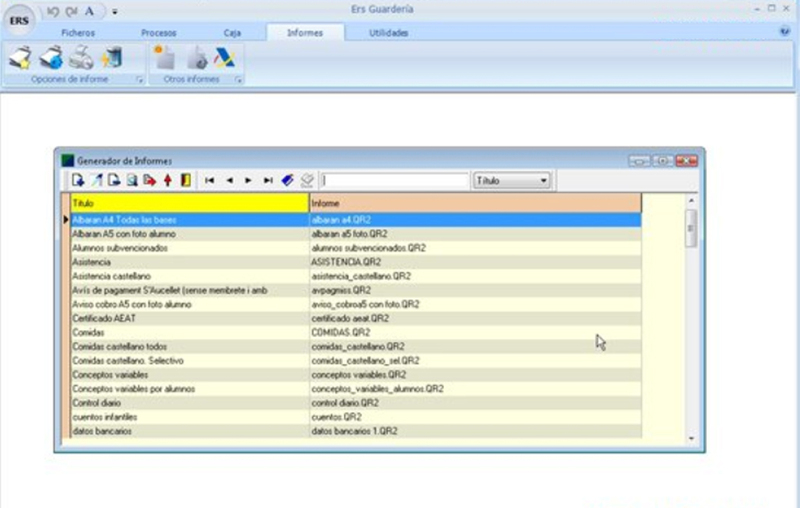
Task: Click the document with red arrow icon
Action: pos(149,180)
